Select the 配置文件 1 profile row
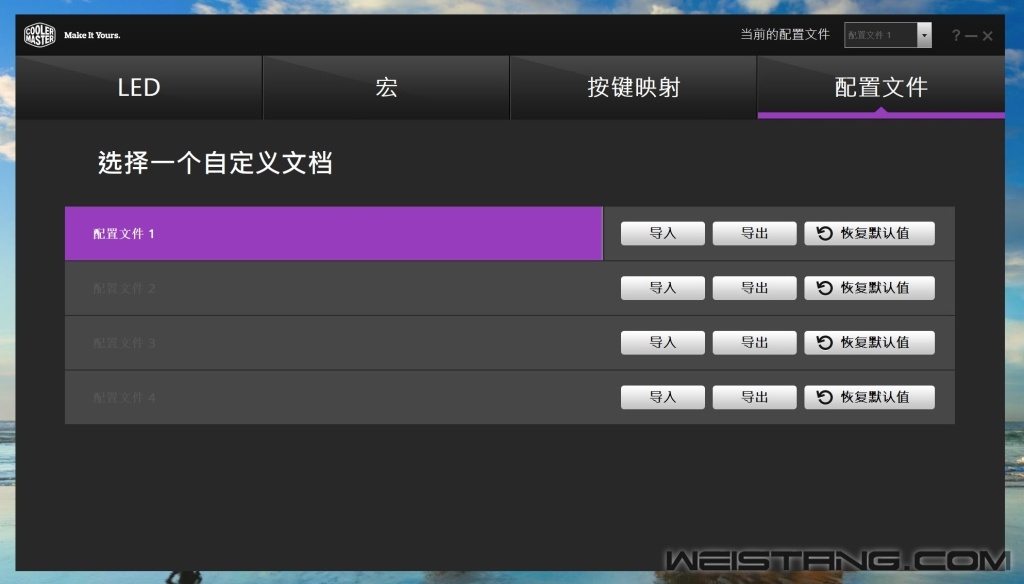Screen dimensions: 1024x584 click(333, 234)
